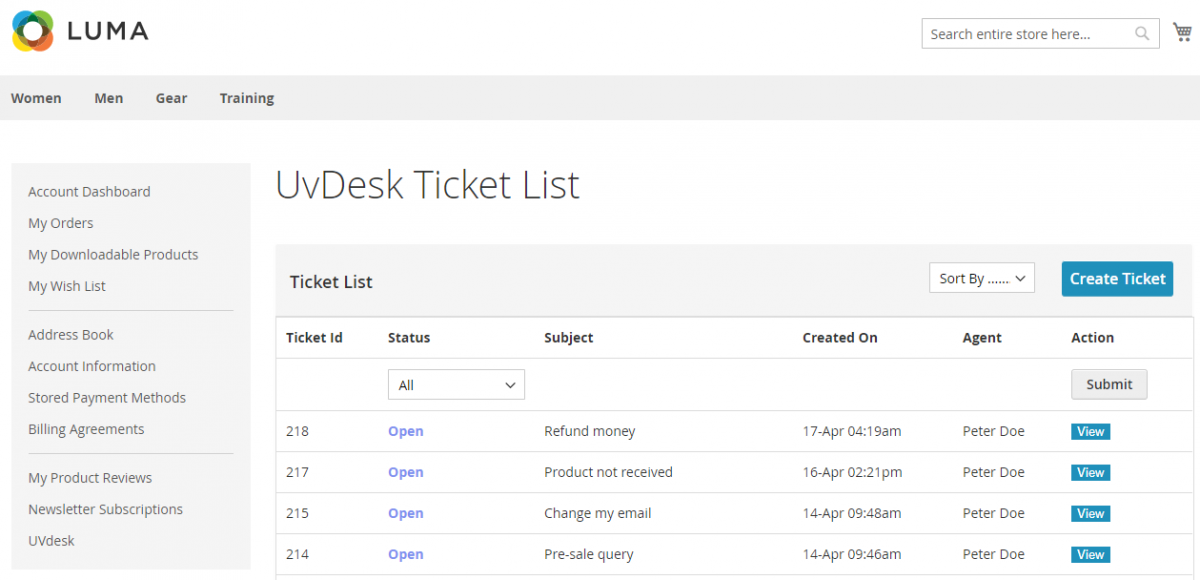Open ticket 215 Change my email
Image resolution: width=1200 pixels, height=580 pixels.
click(1090, 513)
